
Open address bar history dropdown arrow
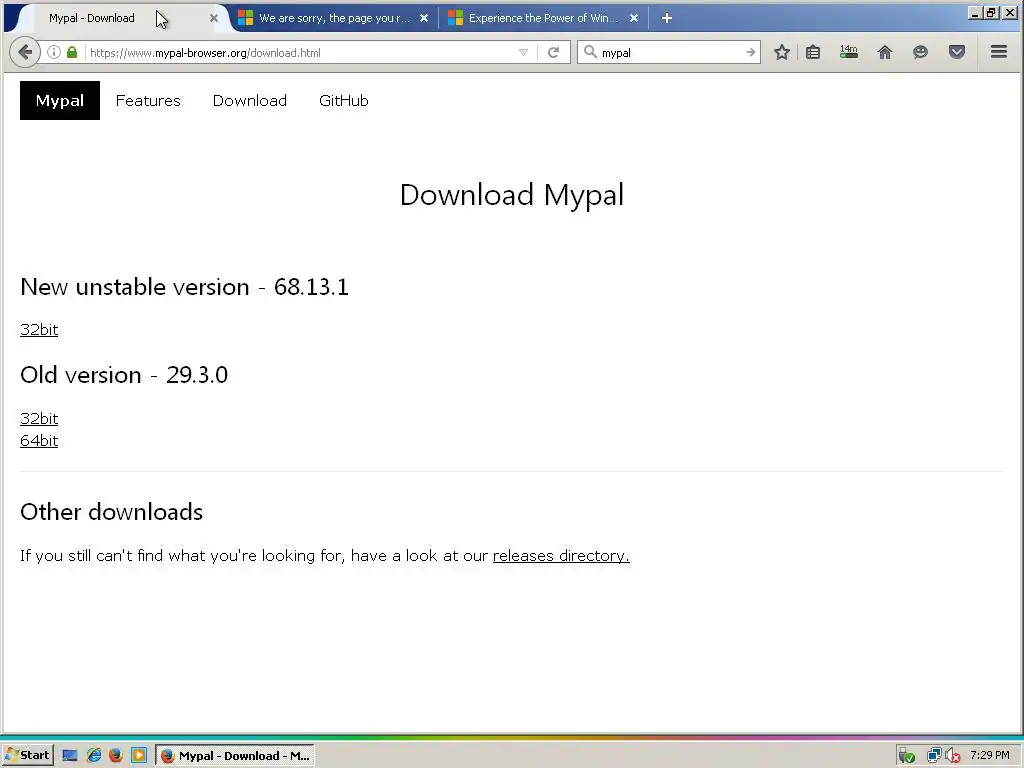pyautogui.click(x=523, y=52)
